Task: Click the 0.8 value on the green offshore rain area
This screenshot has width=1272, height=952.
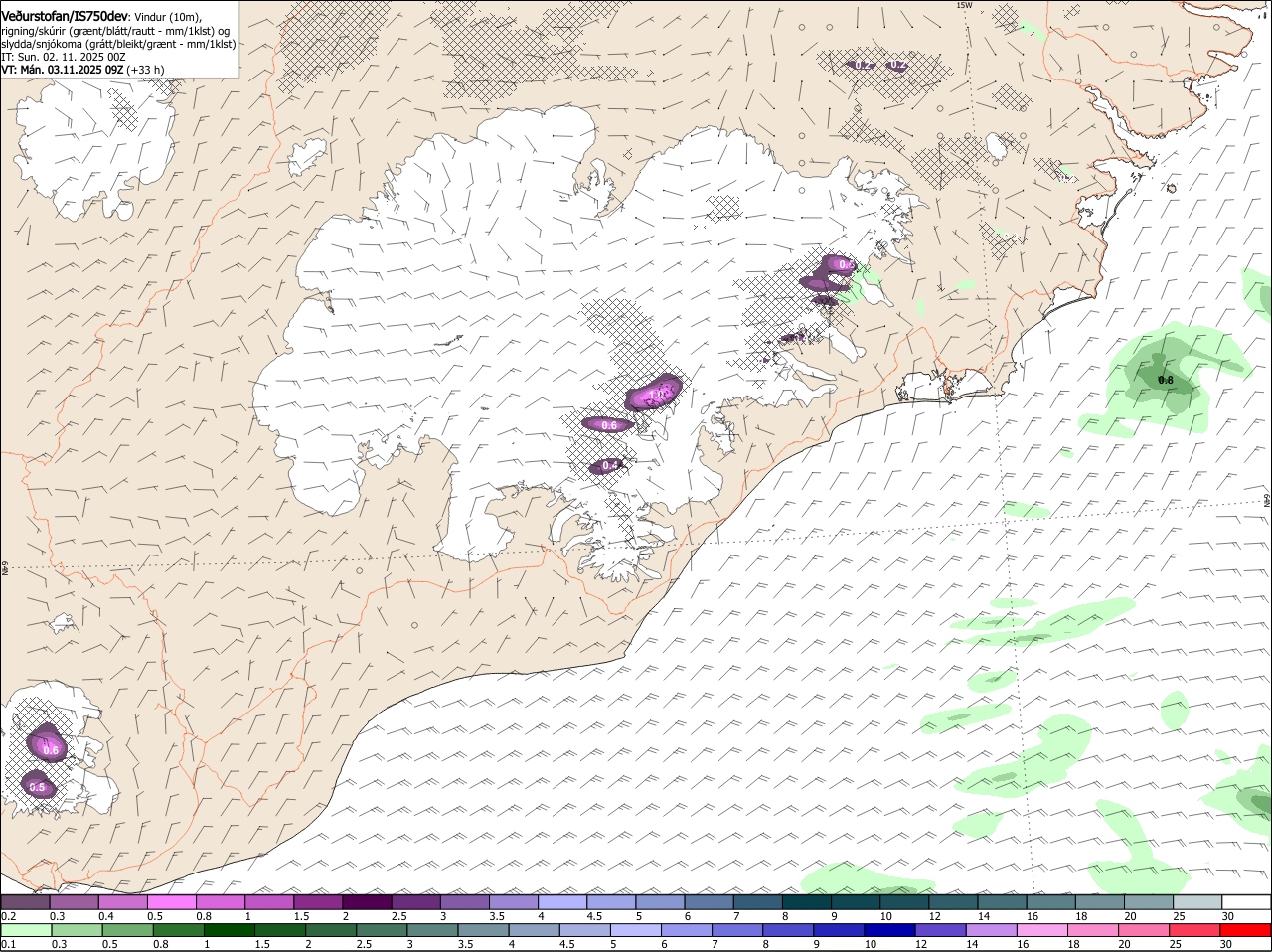Action: point(1166,381)
